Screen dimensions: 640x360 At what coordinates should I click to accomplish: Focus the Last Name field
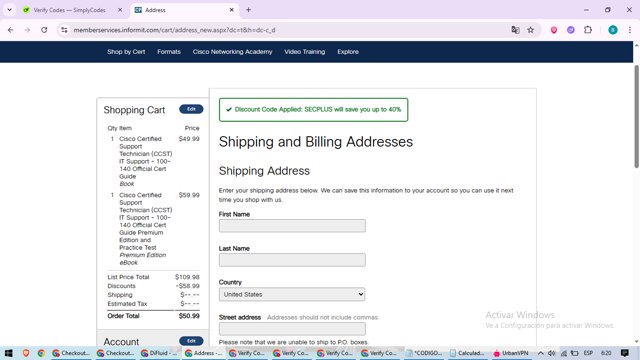(x=292, y=260)
